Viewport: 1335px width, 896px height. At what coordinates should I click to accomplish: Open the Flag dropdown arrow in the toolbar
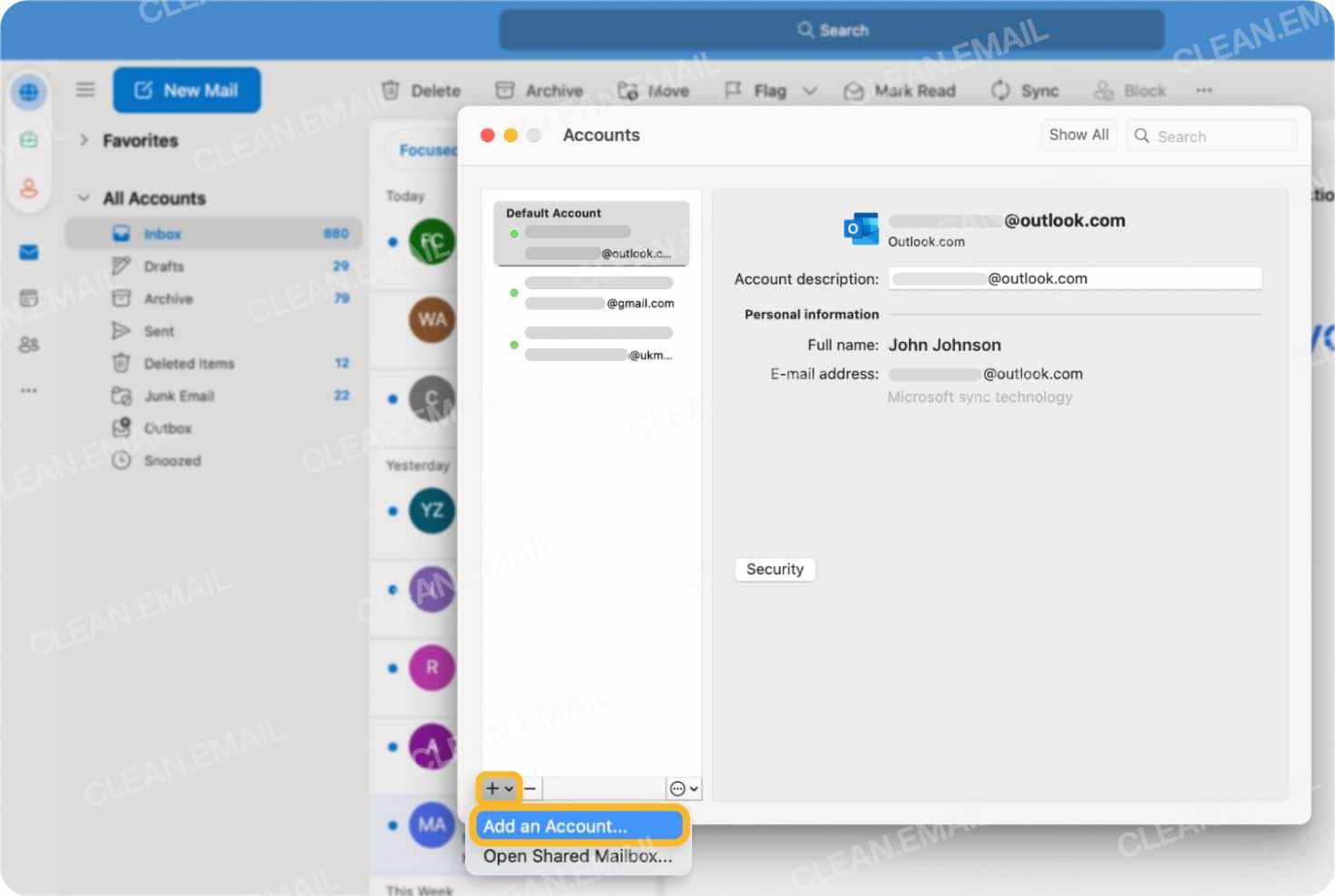pos(810,90)
